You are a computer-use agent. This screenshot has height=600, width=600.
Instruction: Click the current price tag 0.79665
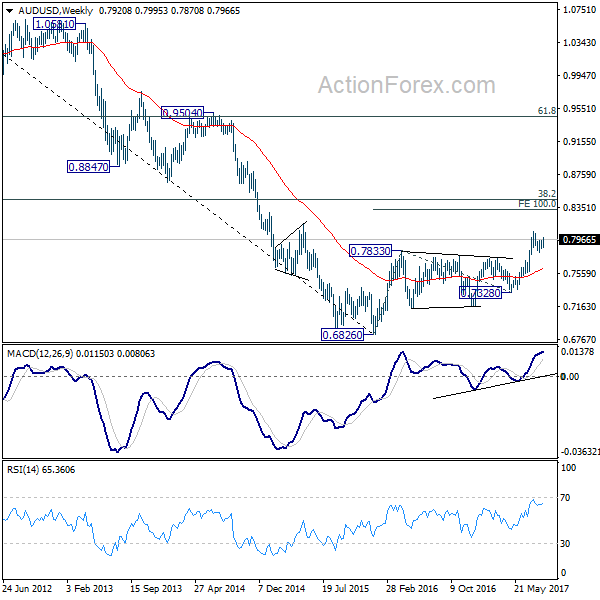pos(579,240)
